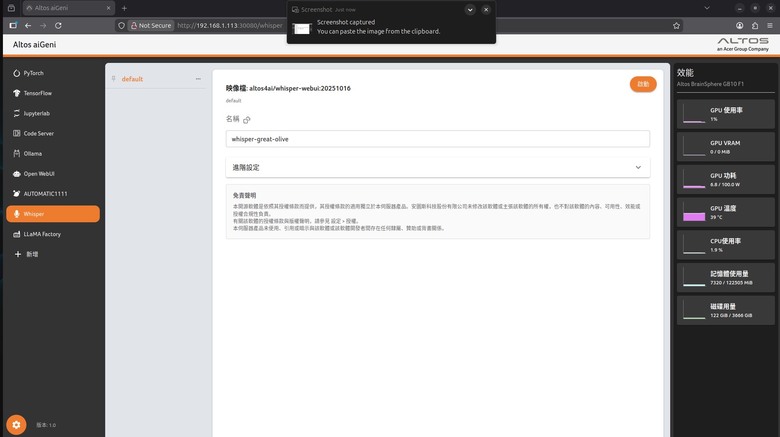Open the browser hamburger menu

[770, 25]
